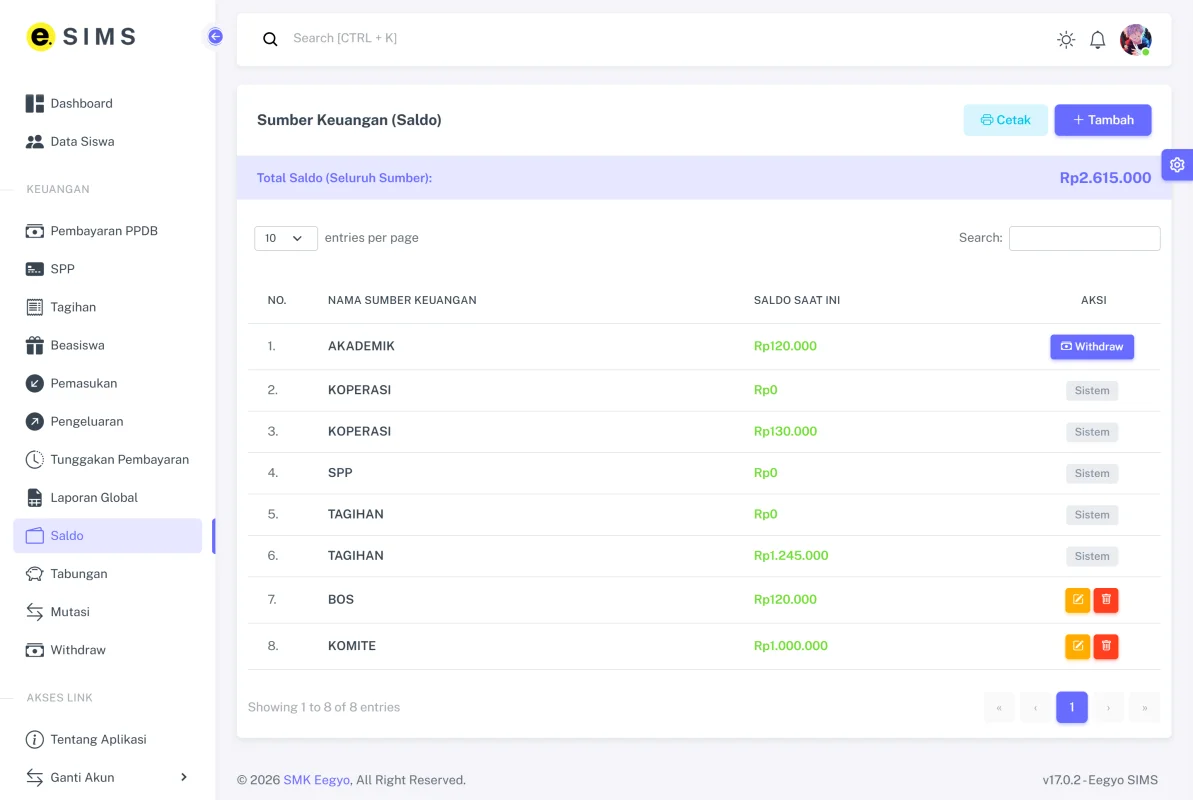The image size is (1193, 800).
Task: Click the table Search input field
Action: (x=1084, y=238)
